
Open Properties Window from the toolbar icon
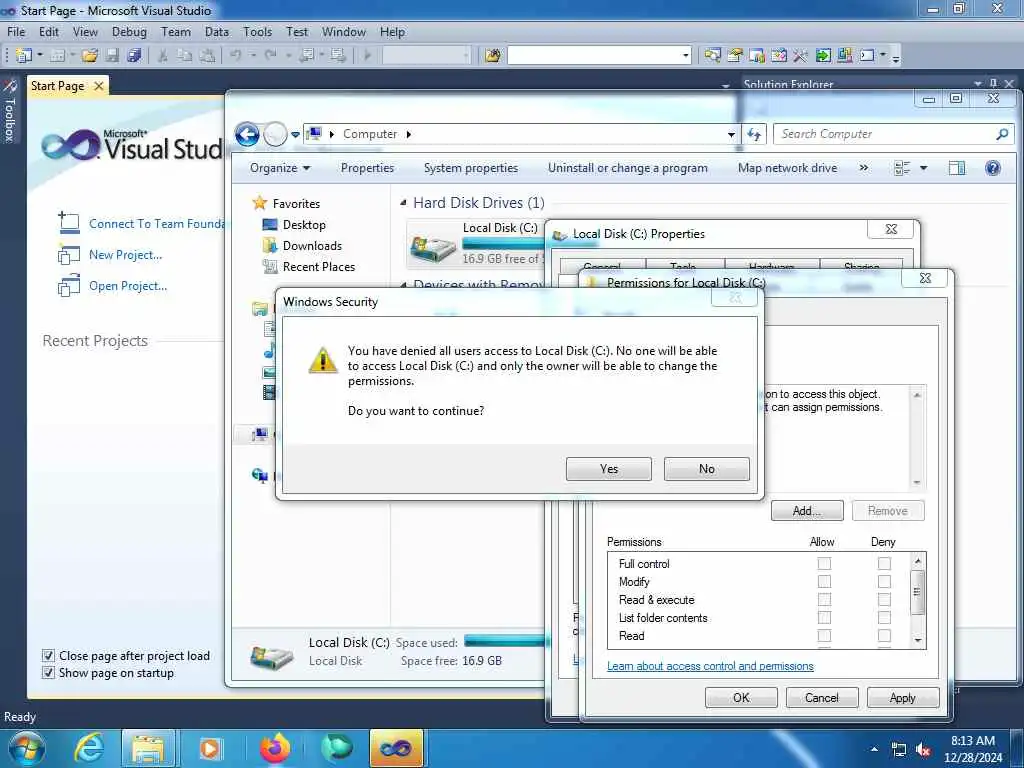tap(735, 56)
